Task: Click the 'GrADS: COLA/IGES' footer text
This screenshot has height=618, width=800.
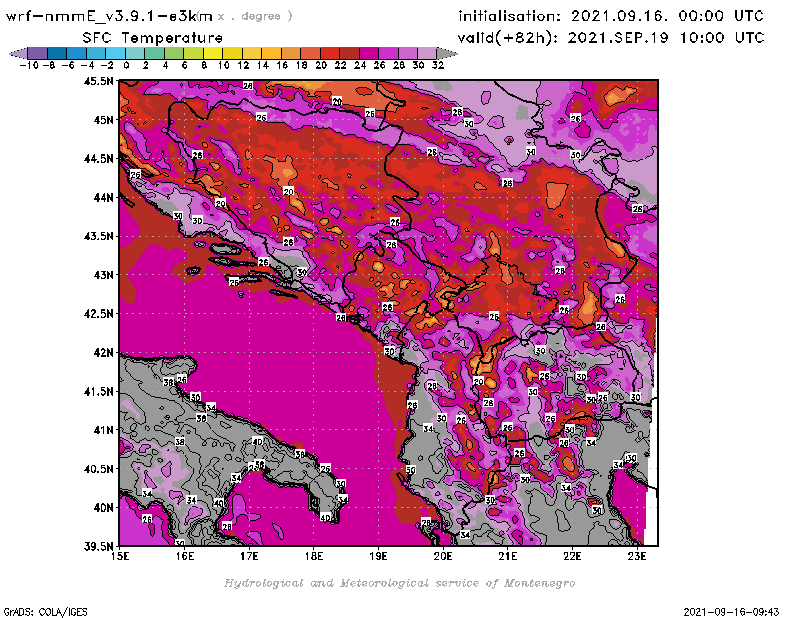Action: pos(45,612)
